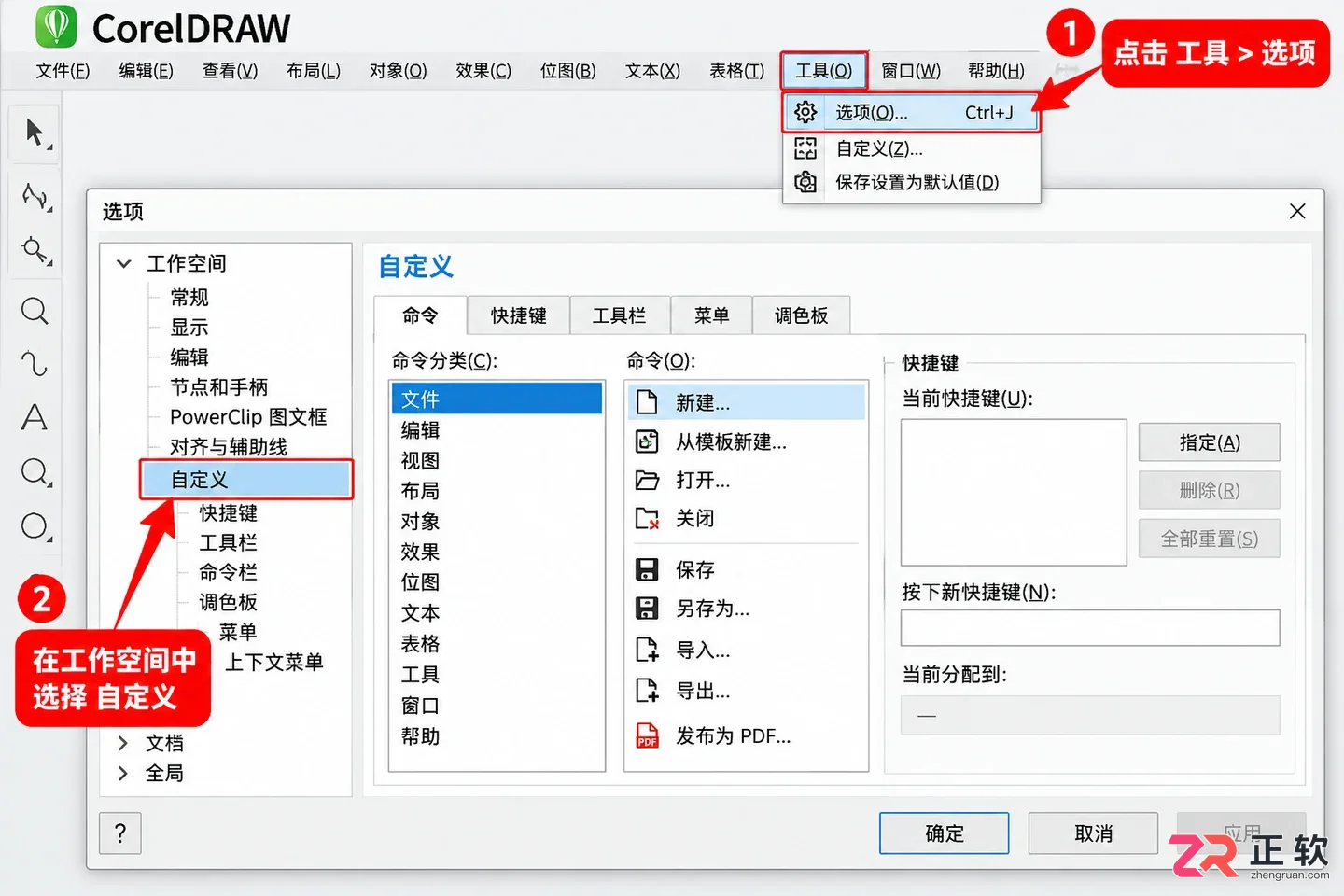
Task: Switch to the 工具栏 tab
Action: [619, 315]
